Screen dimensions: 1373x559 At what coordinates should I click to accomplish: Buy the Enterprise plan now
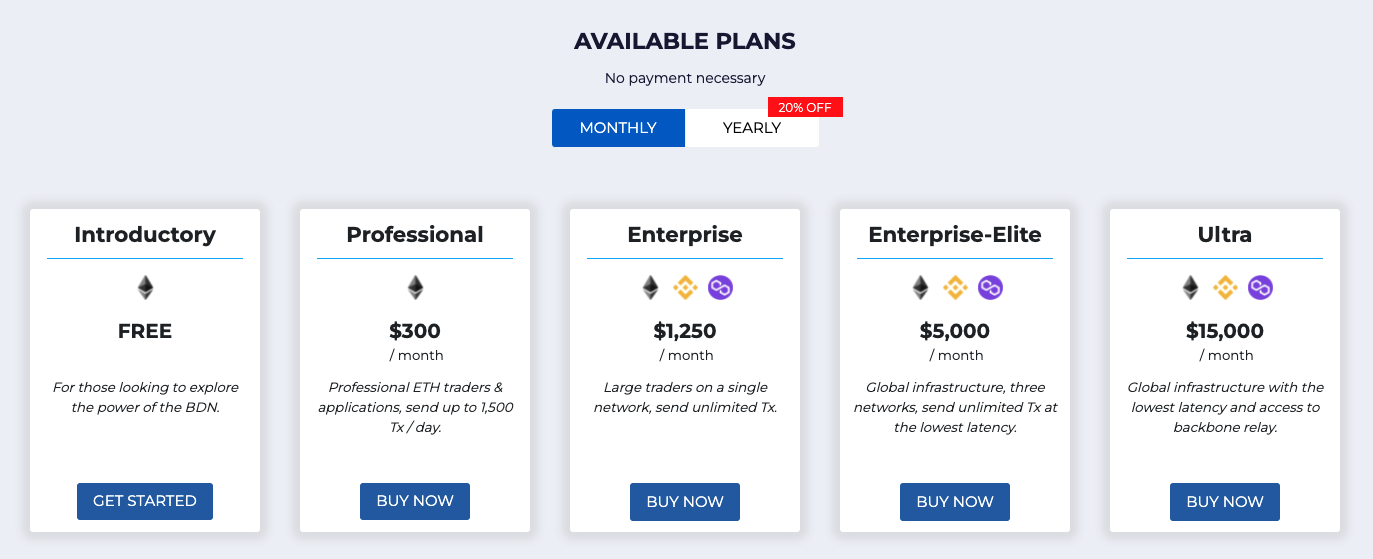tap(685, 501)
